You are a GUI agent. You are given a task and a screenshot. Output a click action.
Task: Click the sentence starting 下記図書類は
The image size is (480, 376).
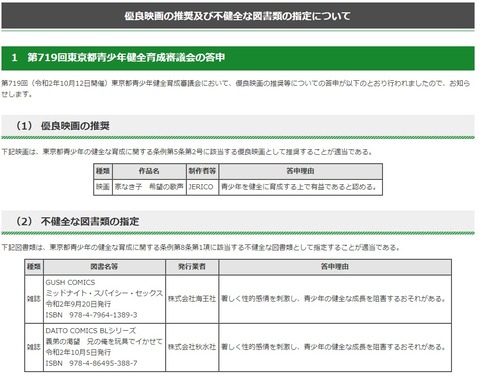201,248
